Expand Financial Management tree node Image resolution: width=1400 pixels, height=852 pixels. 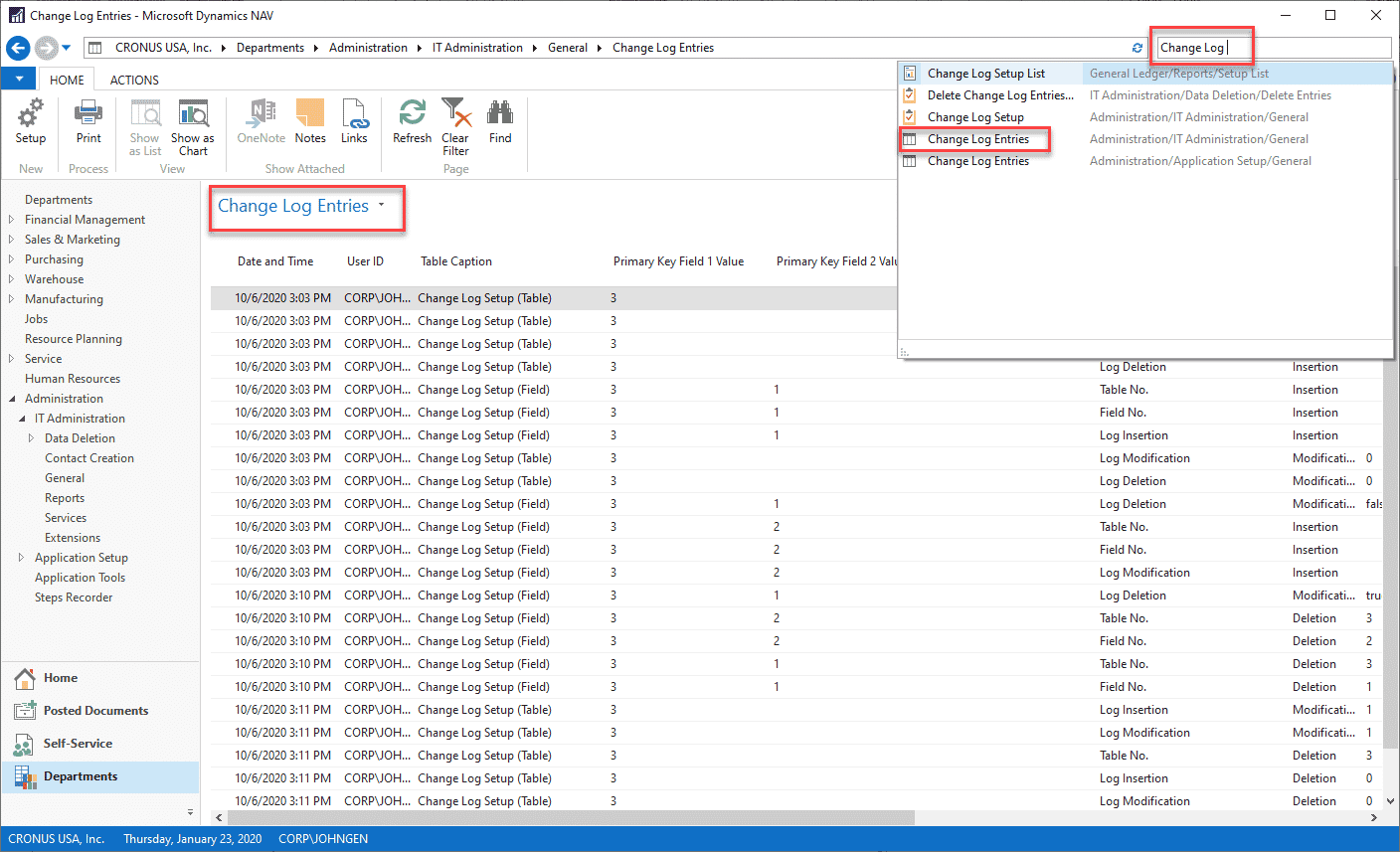[x=11, y=220]
